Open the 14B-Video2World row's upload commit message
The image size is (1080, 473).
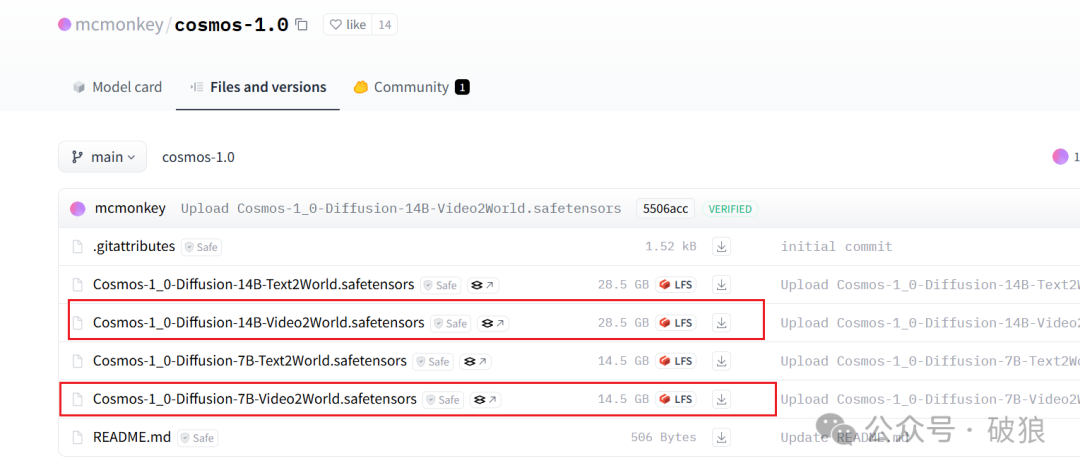930,322
